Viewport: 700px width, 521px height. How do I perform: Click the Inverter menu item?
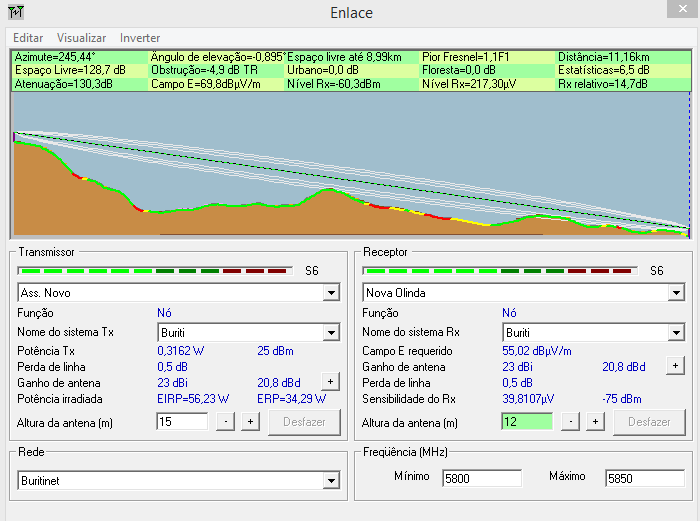click(140, 38)
